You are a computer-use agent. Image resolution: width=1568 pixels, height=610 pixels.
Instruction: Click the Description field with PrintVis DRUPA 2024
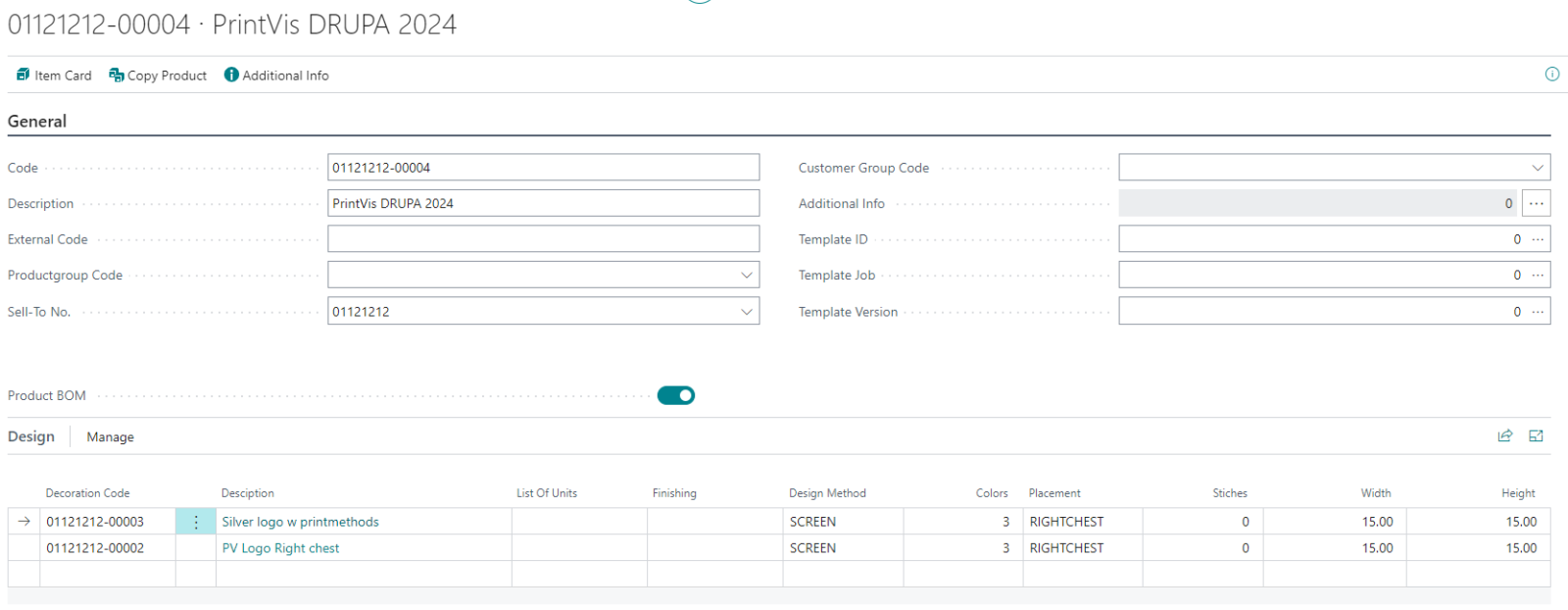click(x=543, y=204)
